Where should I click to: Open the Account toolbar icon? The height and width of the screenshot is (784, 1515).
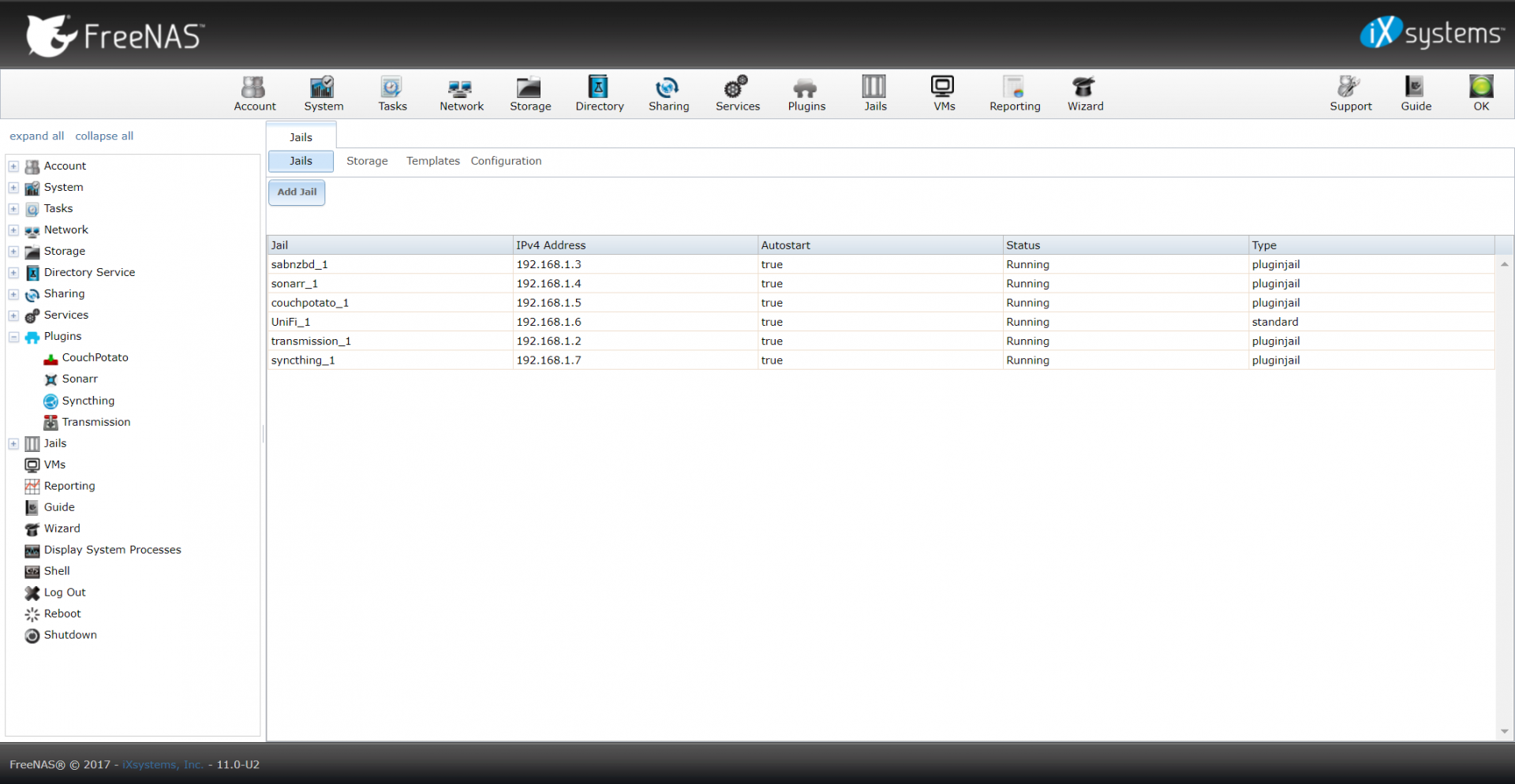254,94
